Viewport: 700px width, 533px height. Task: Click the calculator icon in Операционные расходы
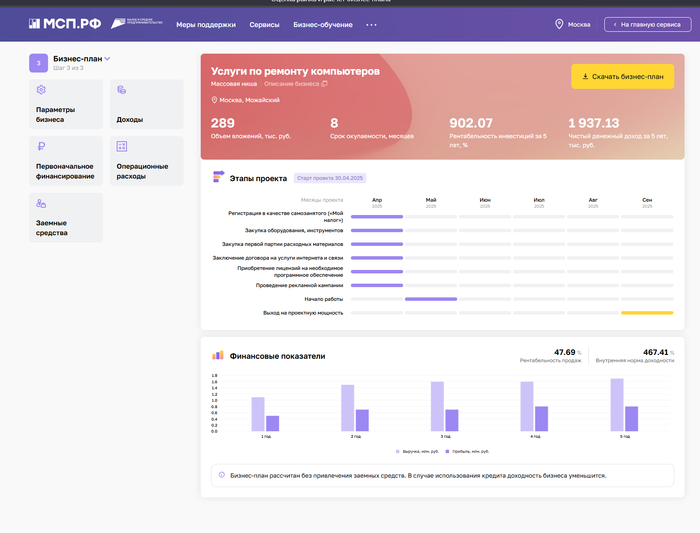pyautogui.click(x=121, y=146)
